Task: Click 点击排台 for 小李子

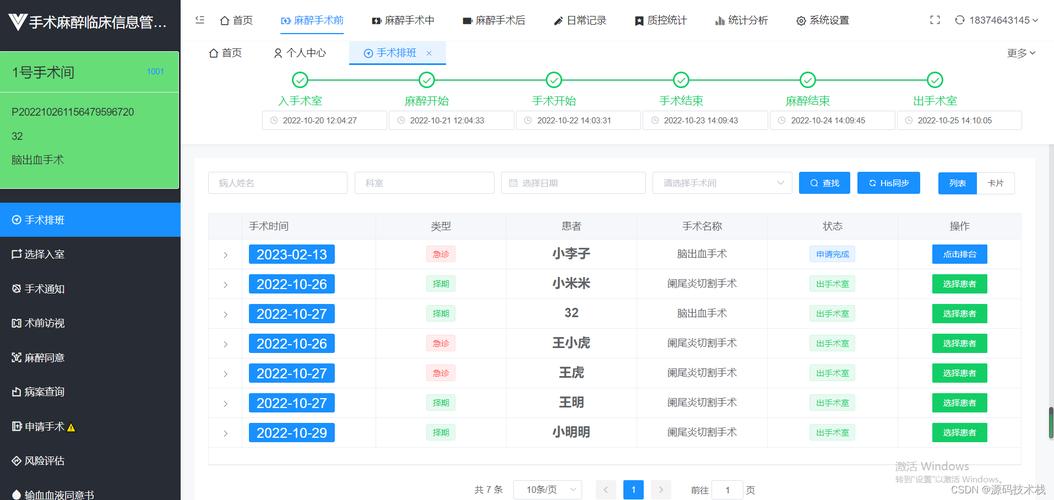Action: (x=959, y=254)
